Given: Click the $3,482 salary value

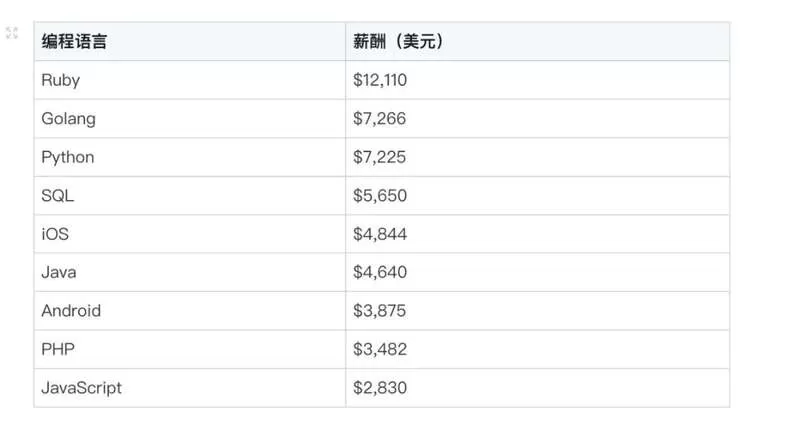Looking at the screenshot, I should coord(380,350).
